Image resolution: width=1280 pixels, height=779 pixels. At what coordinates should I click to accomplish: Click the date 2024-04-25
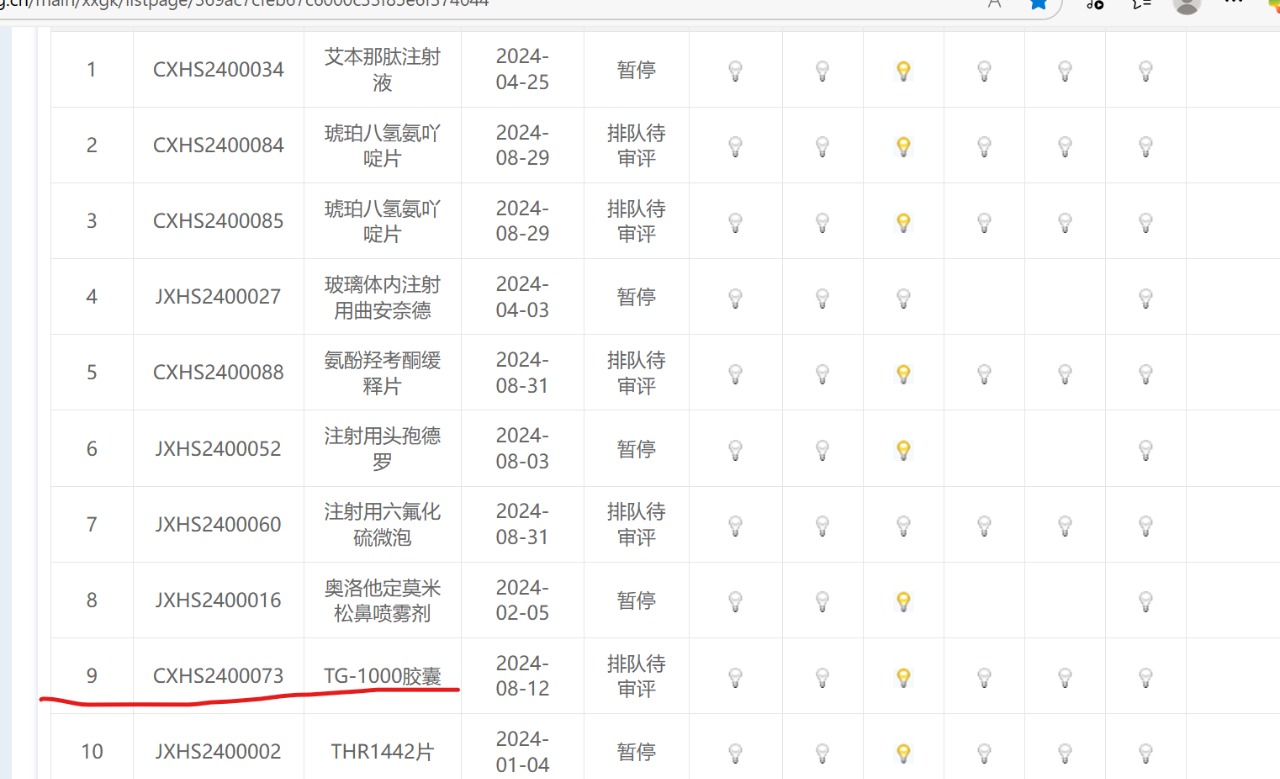[522, 69]
